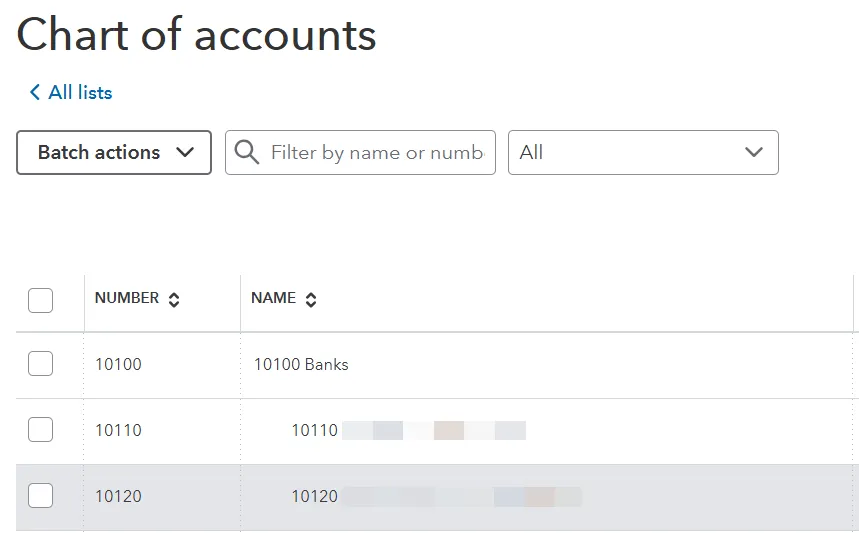Sort accounts by the NAME column header
859x533 pixels.
click(273, 298)
